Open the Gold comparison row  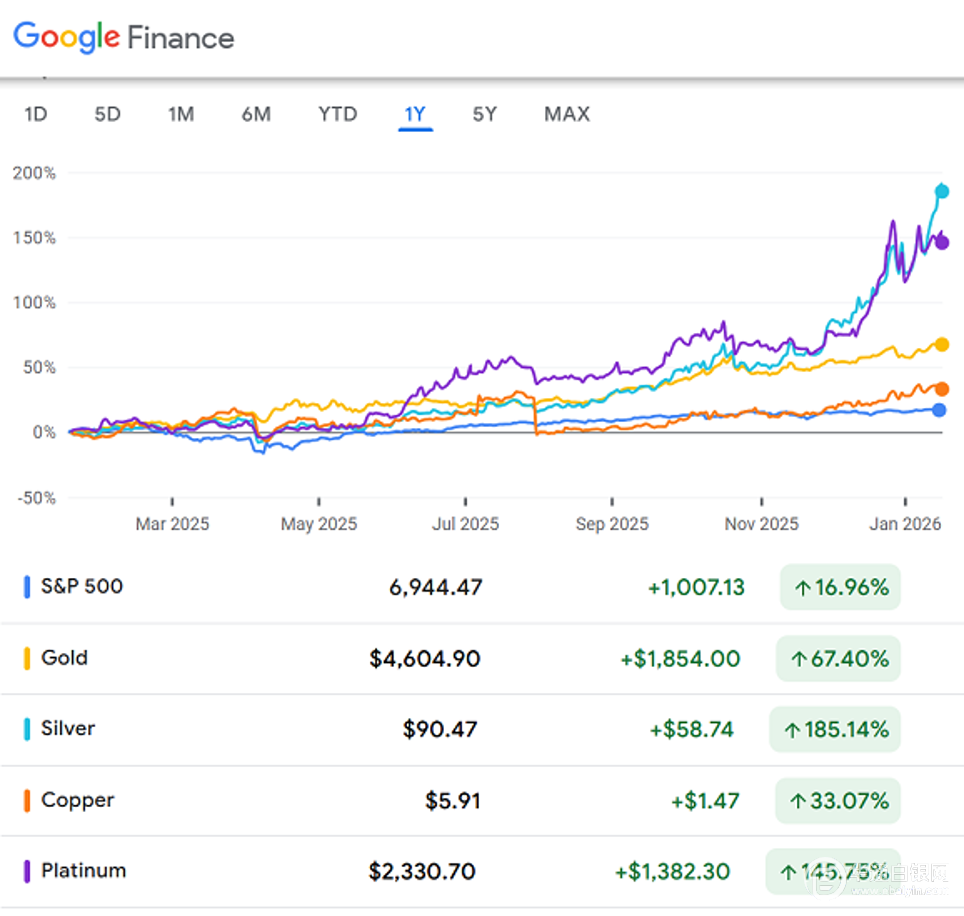64,658
